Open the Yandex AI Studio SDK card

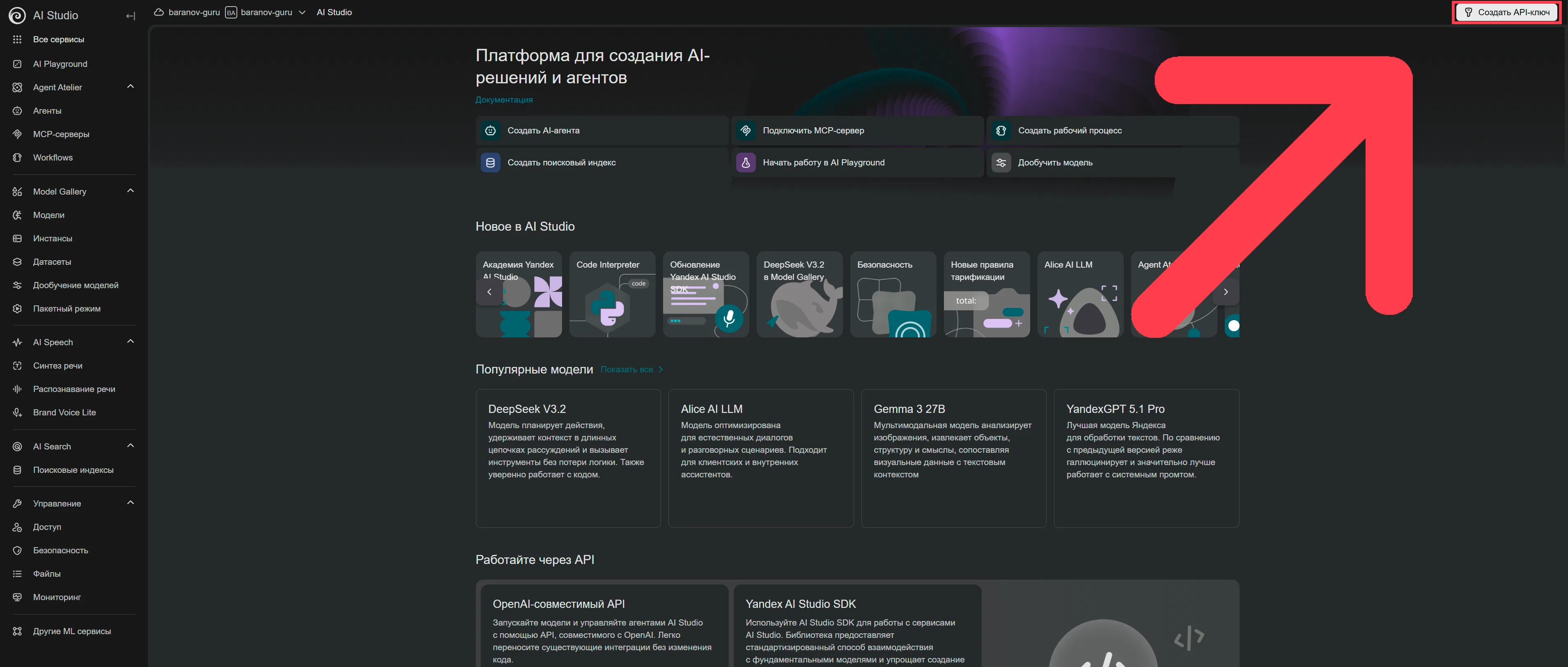(x=857, y=626)
